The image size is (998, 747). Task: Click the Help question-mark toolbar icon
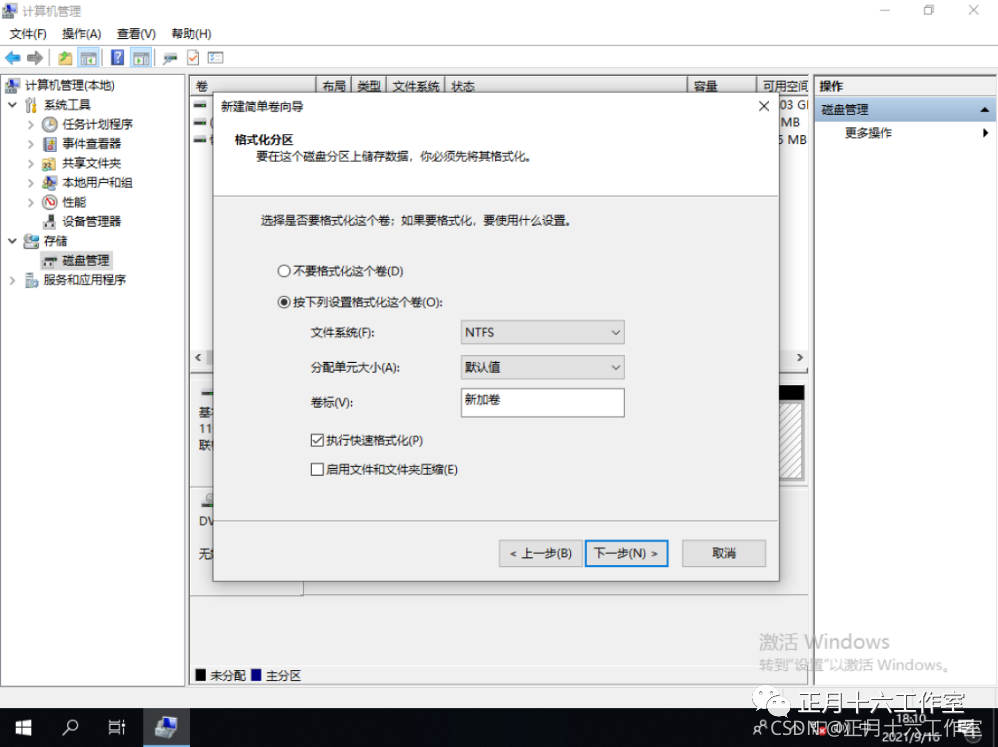pos(117,57)
